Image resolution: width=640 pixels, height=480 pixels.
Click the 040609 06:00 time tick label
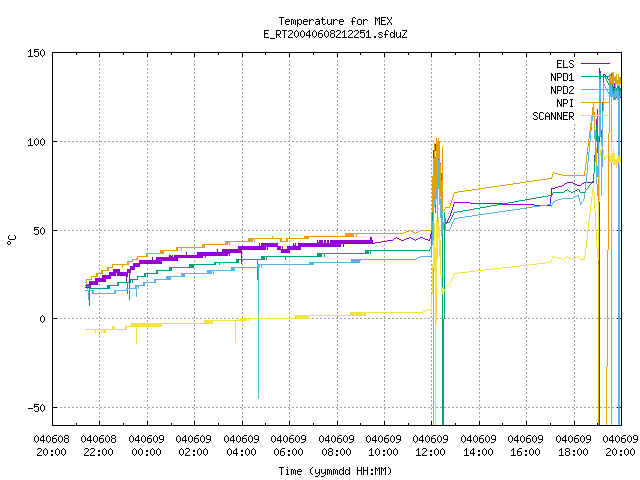289,446
